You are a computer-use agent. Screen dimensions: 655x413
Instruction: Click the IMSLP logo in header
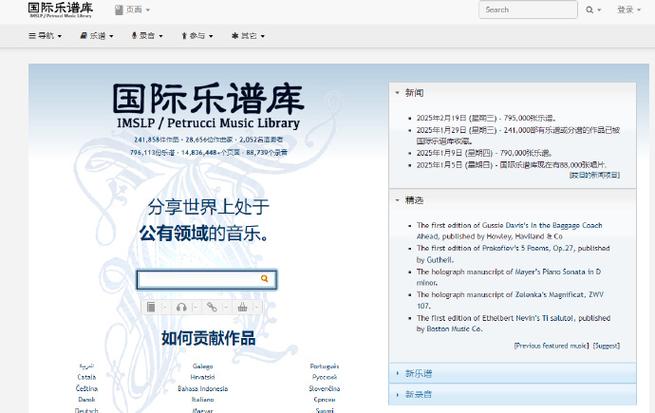point(60,10)
